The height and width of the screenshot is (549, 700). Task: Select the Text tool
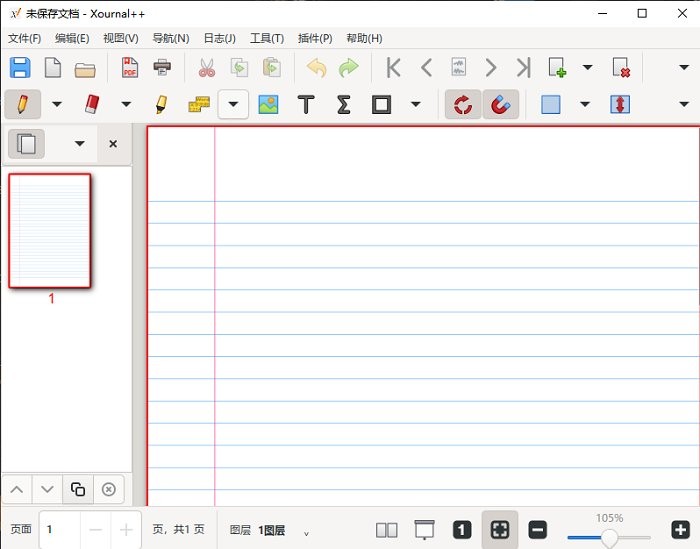click(x=306, y=104)
